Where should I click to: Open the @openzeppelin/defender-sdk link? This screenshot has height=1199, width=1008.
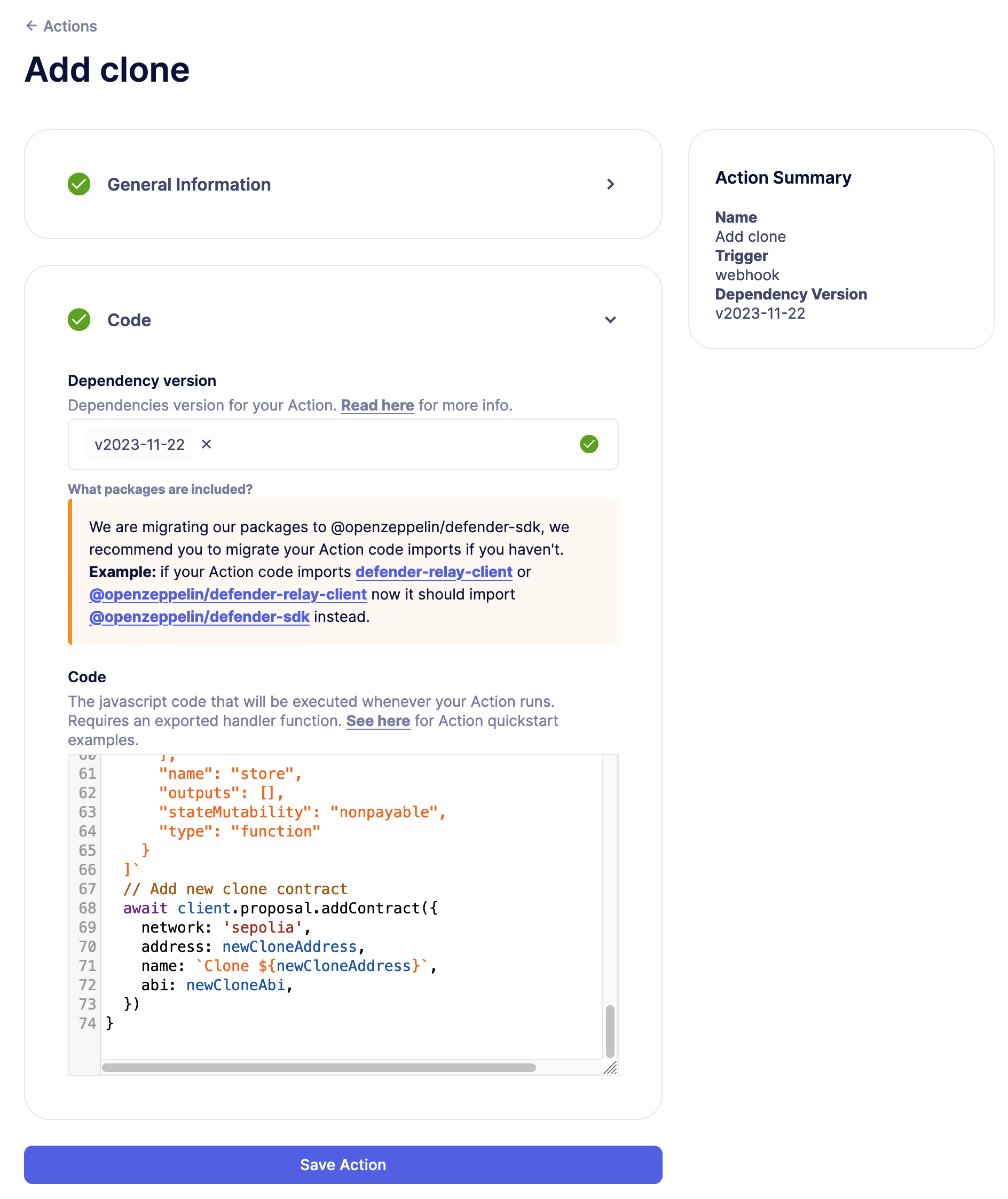(199, 617)
